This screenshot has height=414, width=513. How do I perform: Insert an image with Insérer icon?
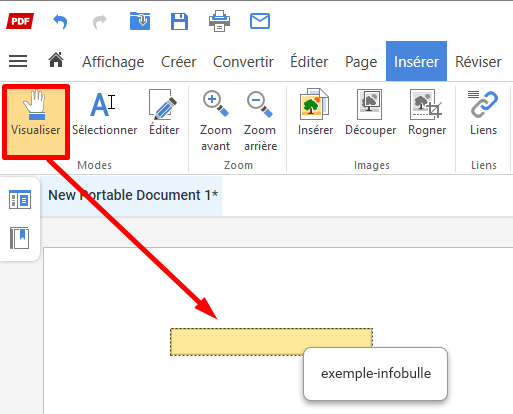click(x=315, y=113)
